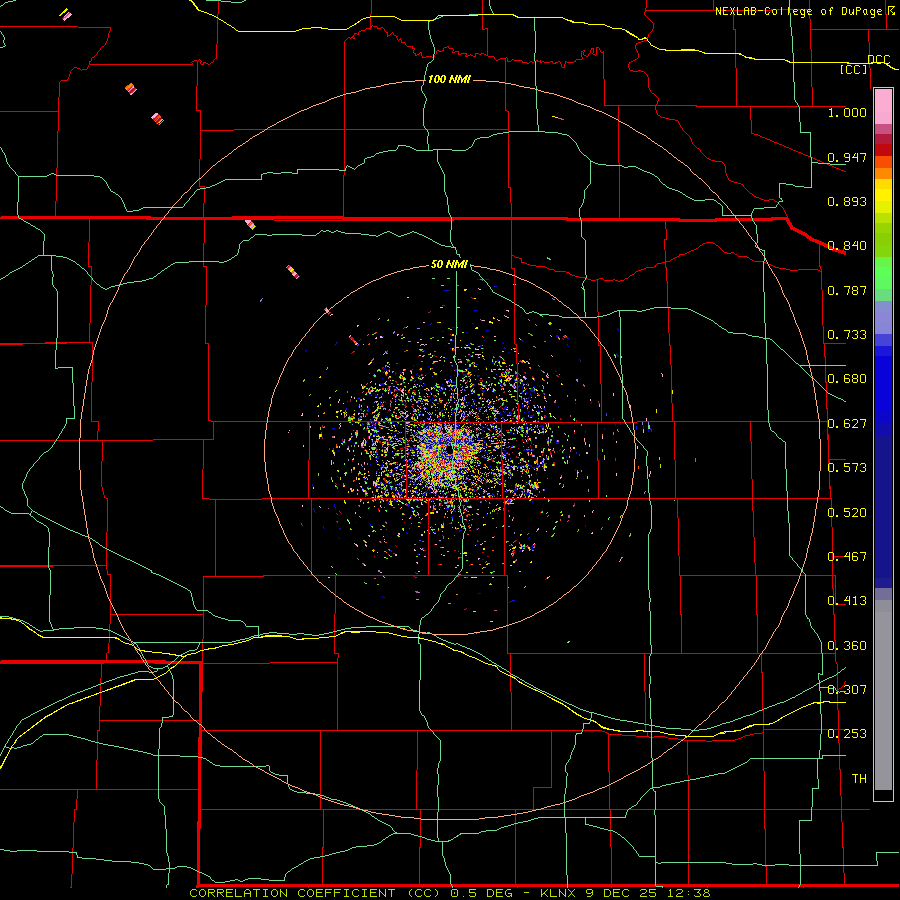Screen dimensions: 900x900
Task: Click the DCC label above the color scale
Action: coord(878,60)
